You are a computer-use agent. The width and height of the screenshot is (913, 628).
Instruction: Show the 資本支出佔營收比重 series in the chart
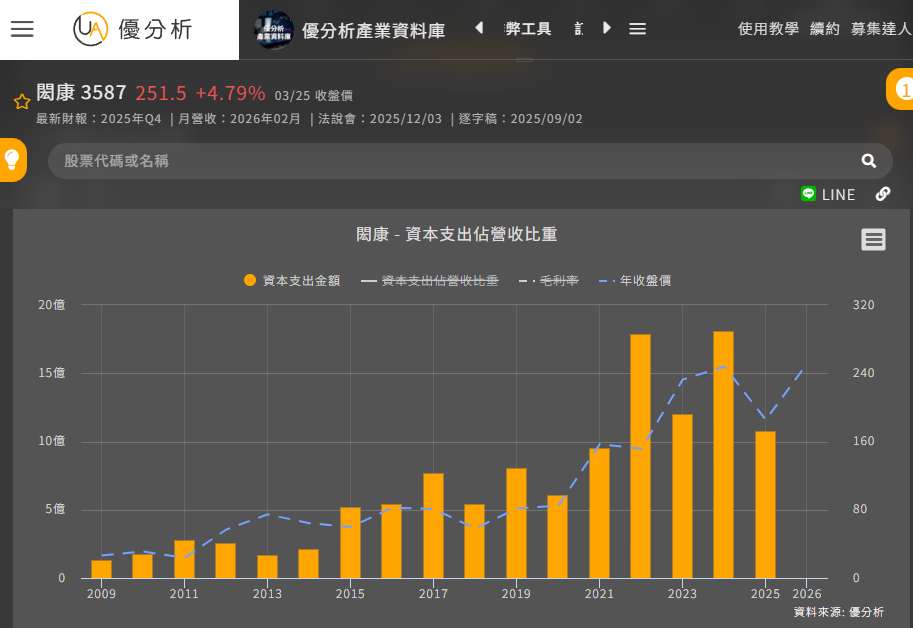[430, 281]
